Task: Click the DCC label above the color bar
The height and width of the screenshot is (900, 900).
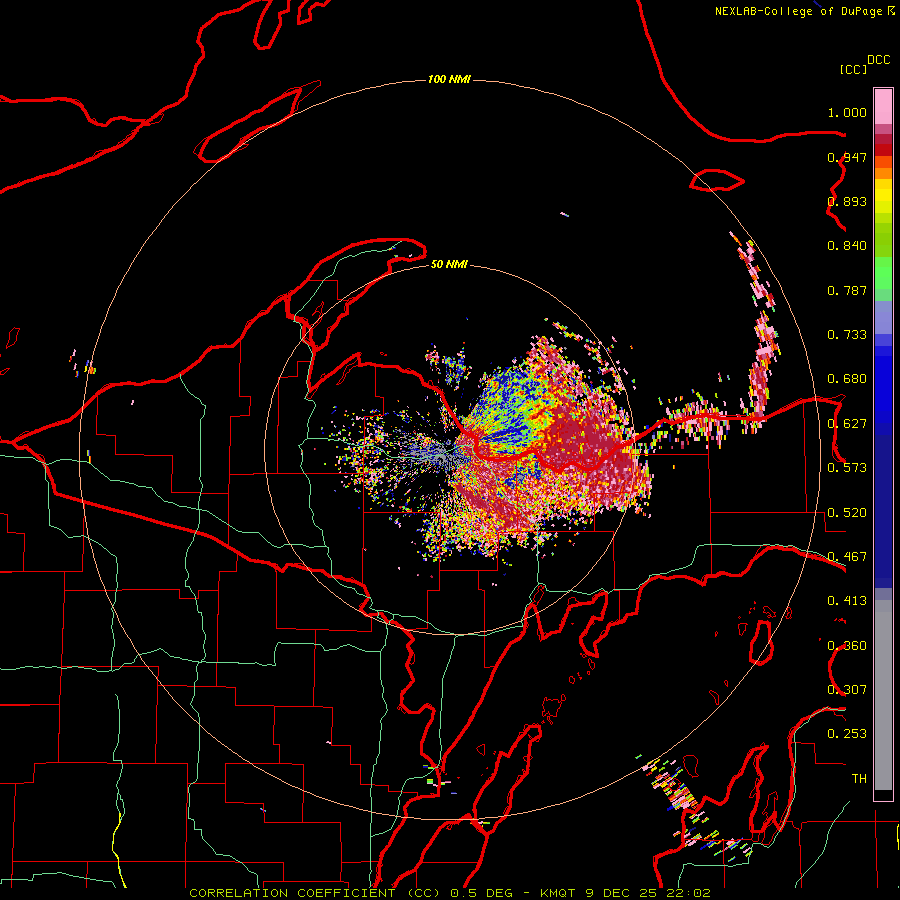Action: 878,60
